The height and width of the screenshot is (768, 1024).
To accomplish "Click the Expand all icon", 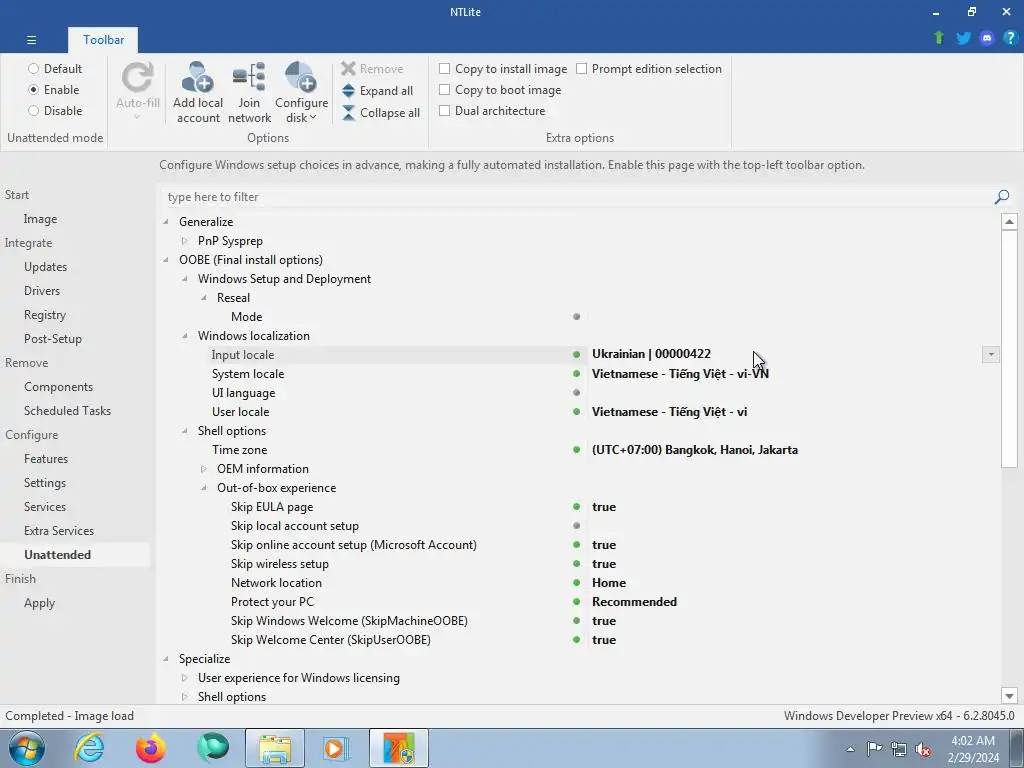I will [348, 91].
